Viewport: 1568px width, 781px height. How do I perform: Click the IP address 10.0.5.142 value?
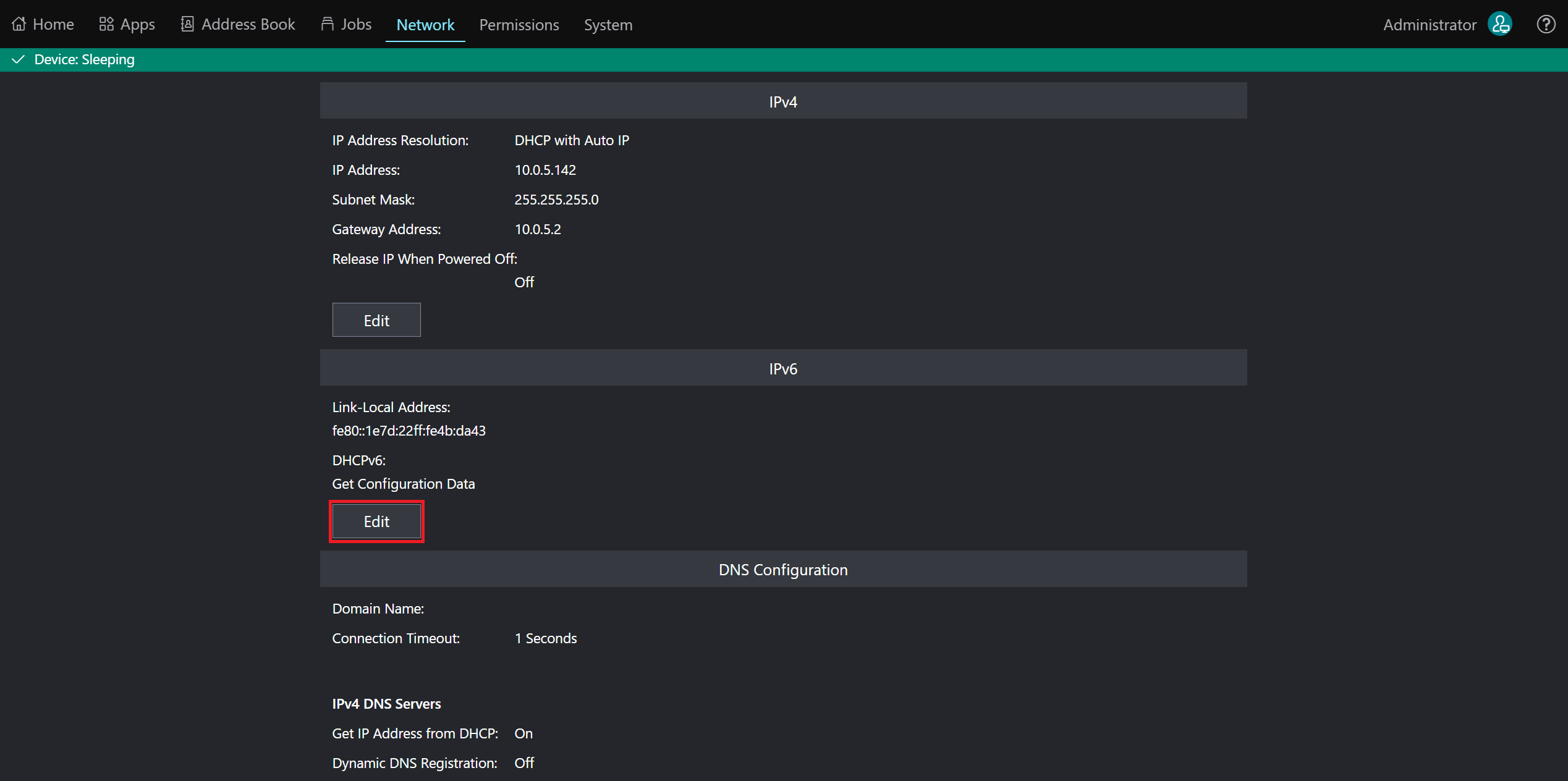click(x=545, y=170)
